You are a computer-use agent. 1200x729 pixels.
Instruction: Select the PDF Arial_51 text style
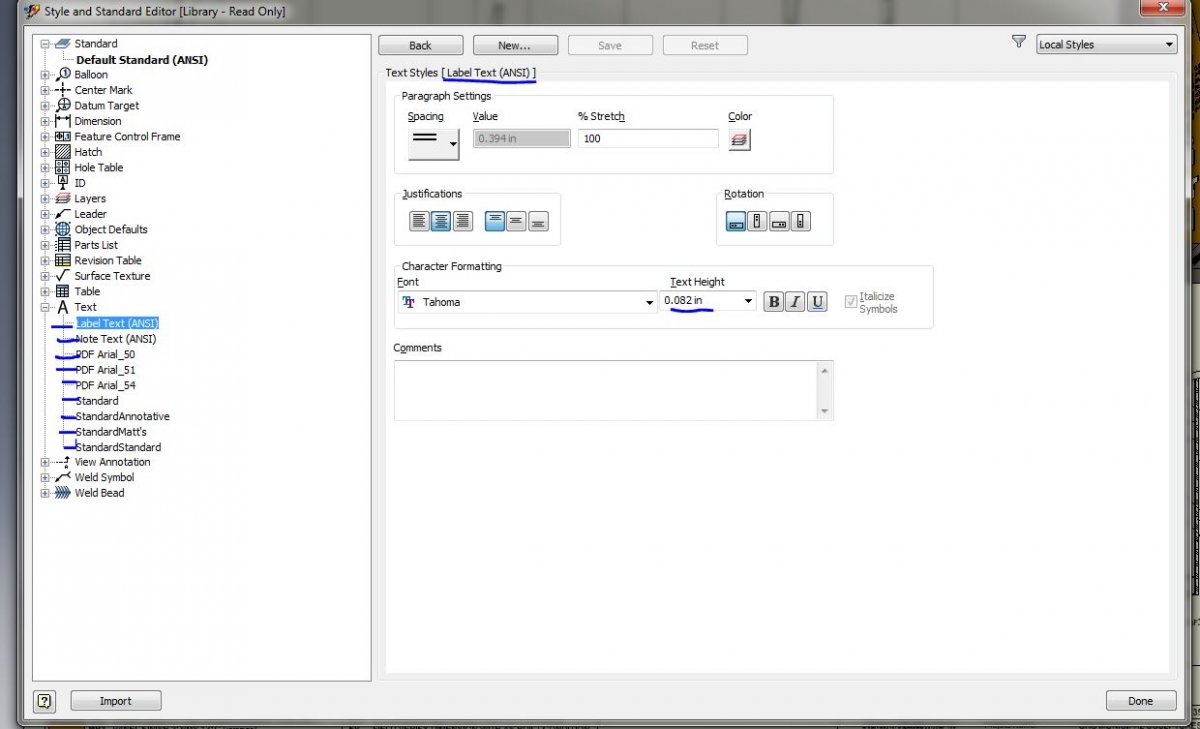pyautogui.click(x=105, y=370)
